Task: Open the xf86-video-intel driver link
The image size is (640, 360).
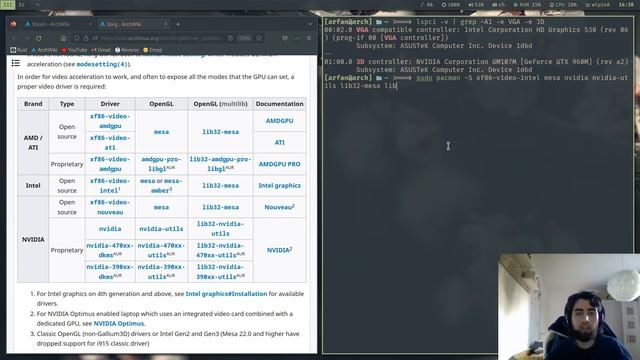Action: pyautogui.click(x=109, y=185)
